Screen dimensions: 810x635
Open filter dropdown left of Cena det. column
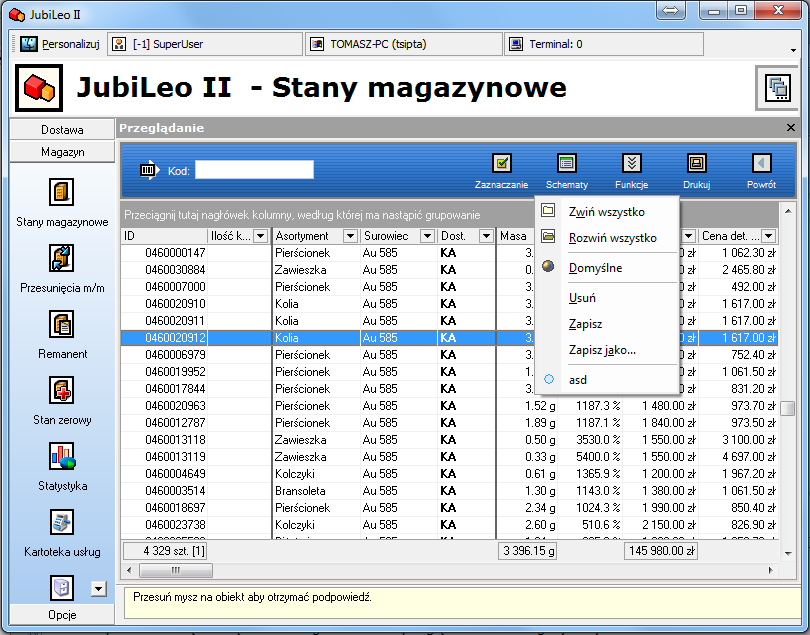(689, 236)
